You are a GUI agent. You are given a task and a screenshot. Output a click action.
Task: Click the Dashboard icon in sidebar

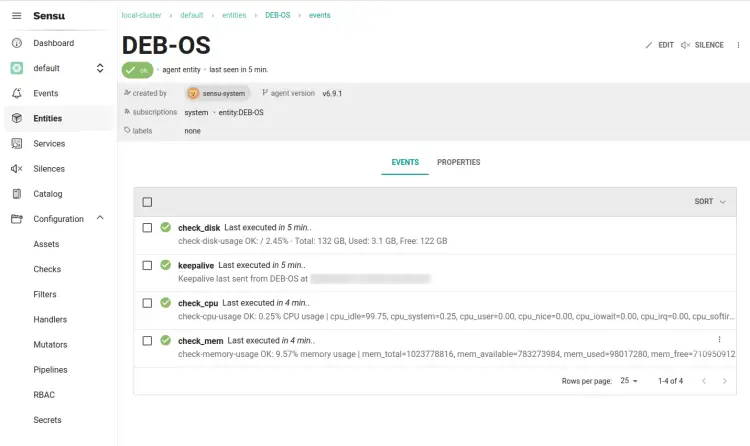pos(16,43)
